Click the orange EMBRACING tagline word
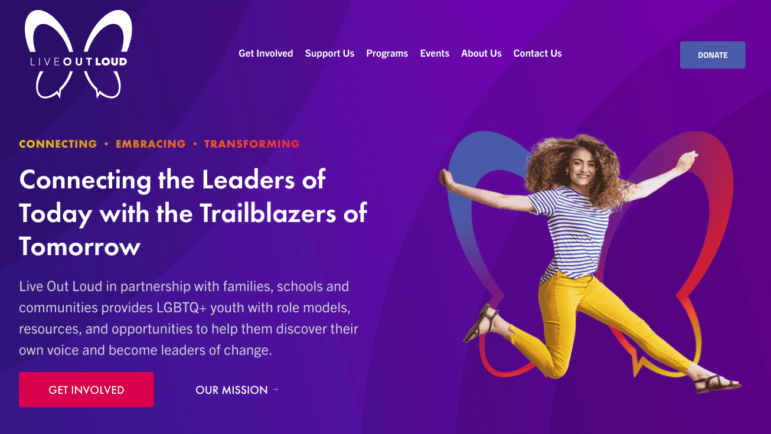Screen dimensions: 771x434 (150, 144)
